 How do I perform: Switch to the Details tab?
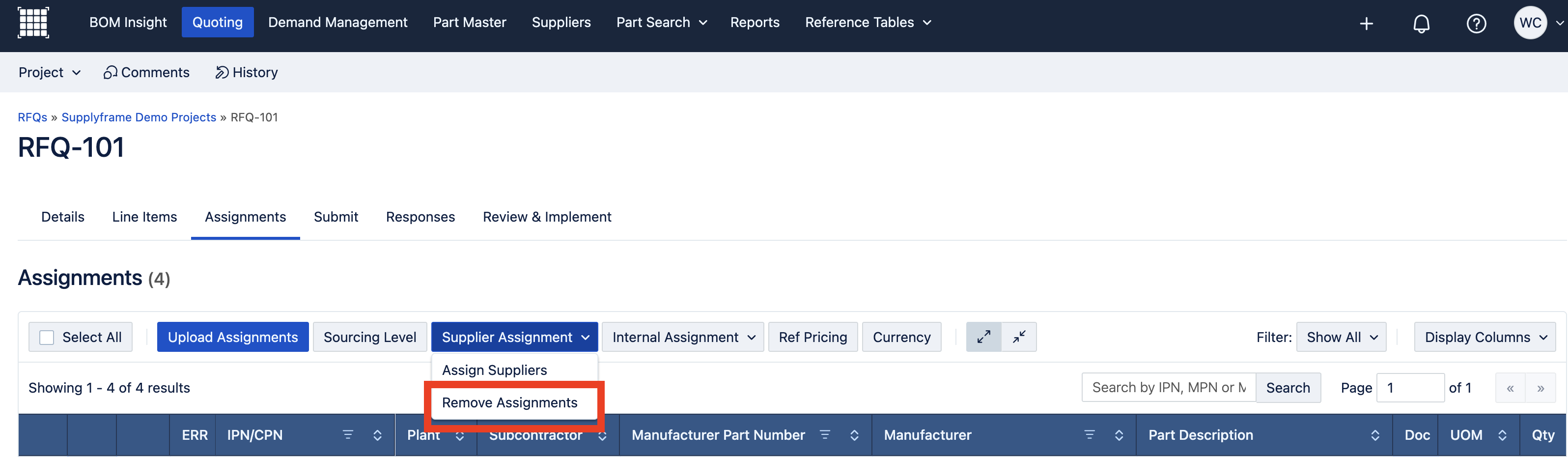(x=63, y=217)
